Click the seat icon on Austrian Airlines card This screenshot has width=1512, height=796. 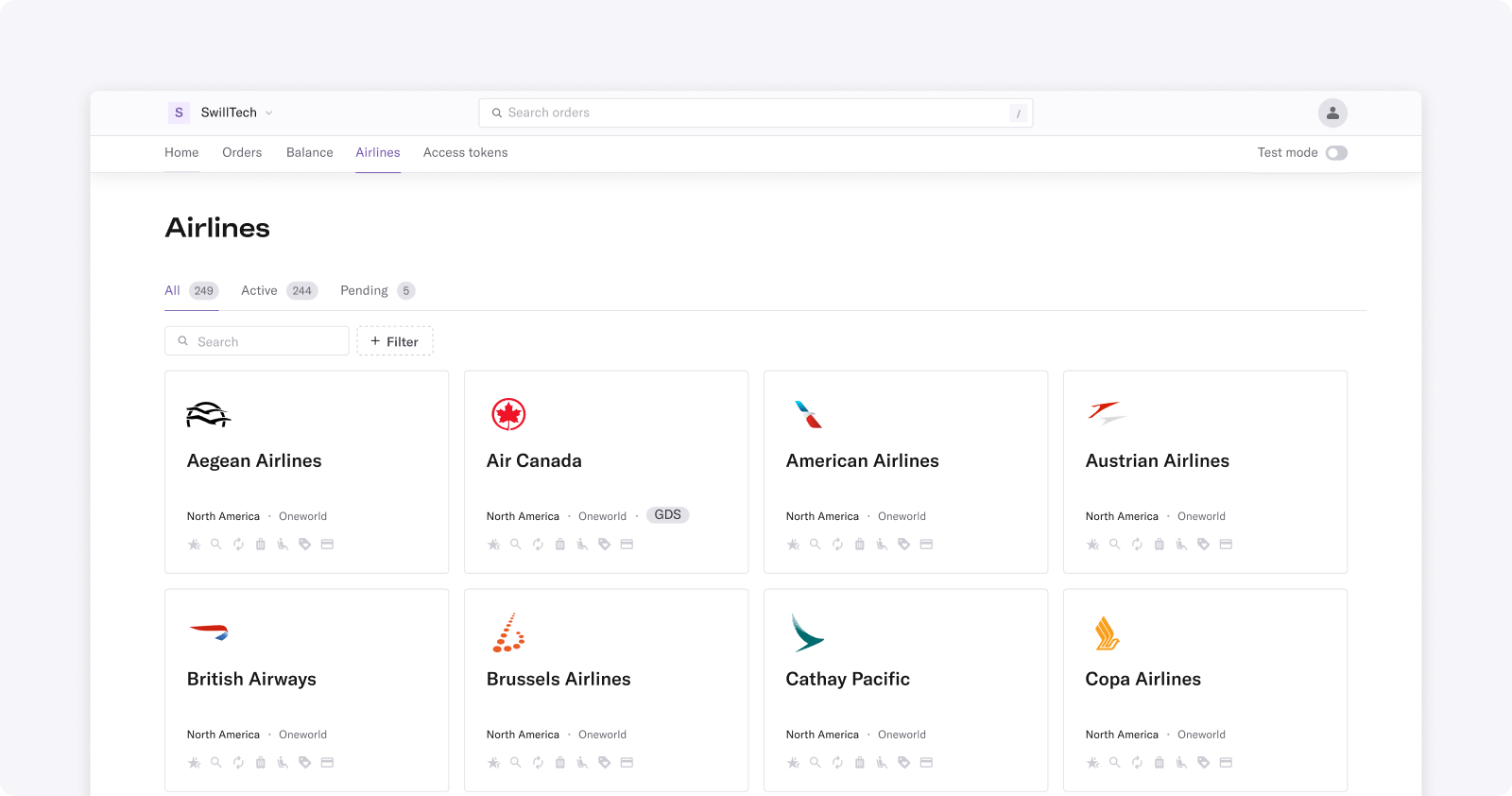1181,545
